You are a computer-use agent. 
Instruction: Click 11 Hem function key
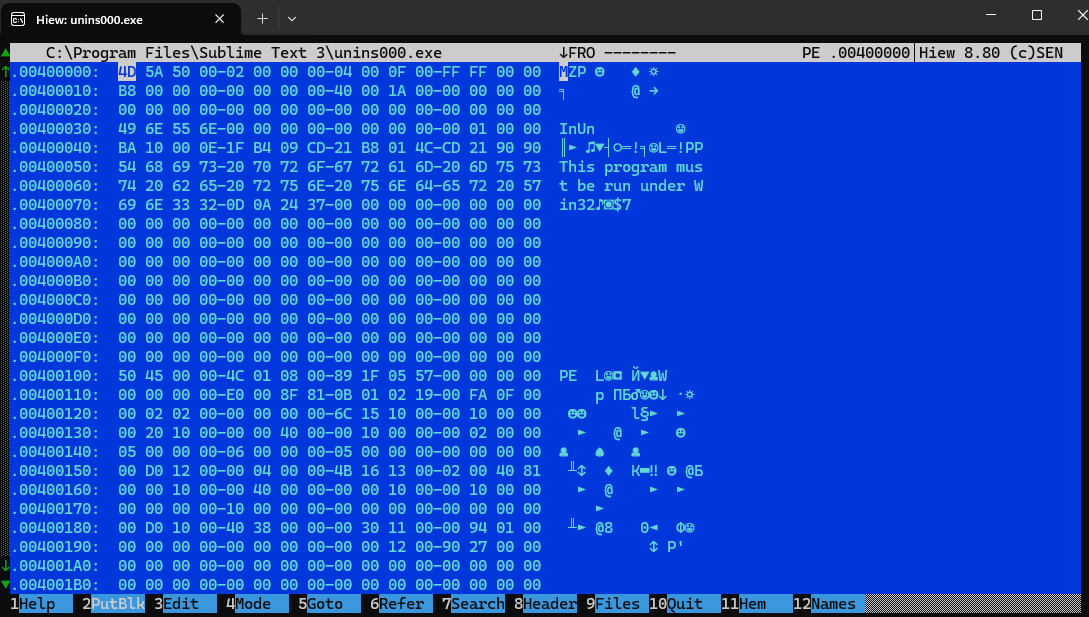pos(757,604)
